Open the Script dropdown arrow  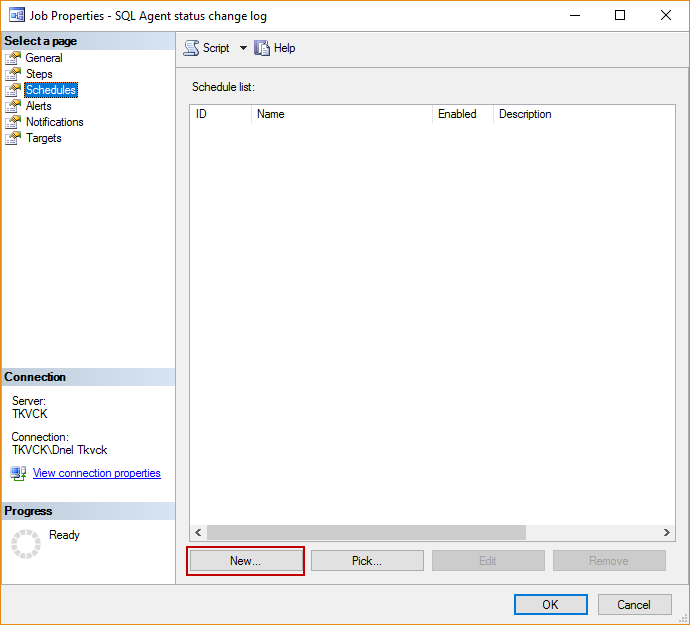[x=243, y=48]
